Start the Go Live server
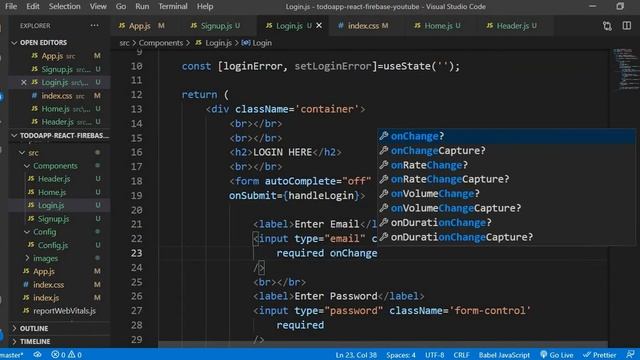The width and height of the screenshot is (640, 360). click(557, 355)
